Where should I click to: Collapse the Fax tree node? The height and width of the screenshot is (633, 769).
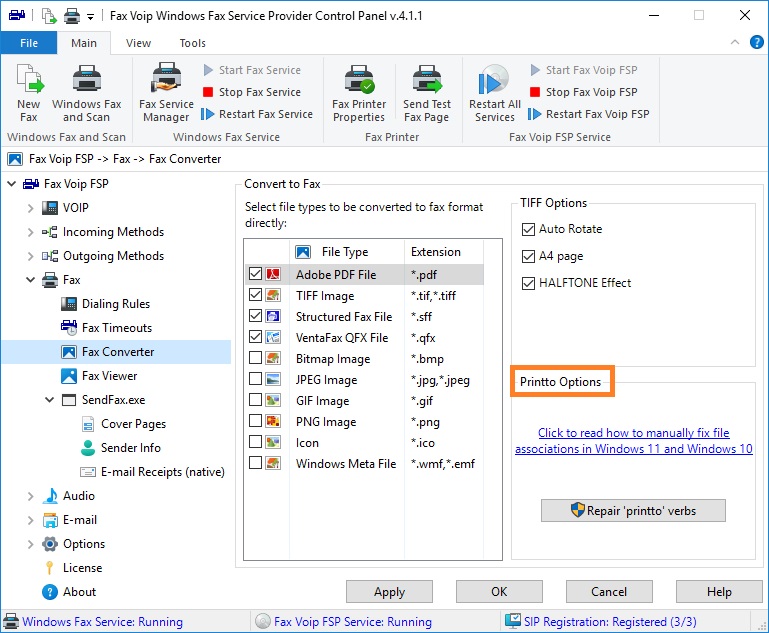pyautogui.click(x=30, y=280)
